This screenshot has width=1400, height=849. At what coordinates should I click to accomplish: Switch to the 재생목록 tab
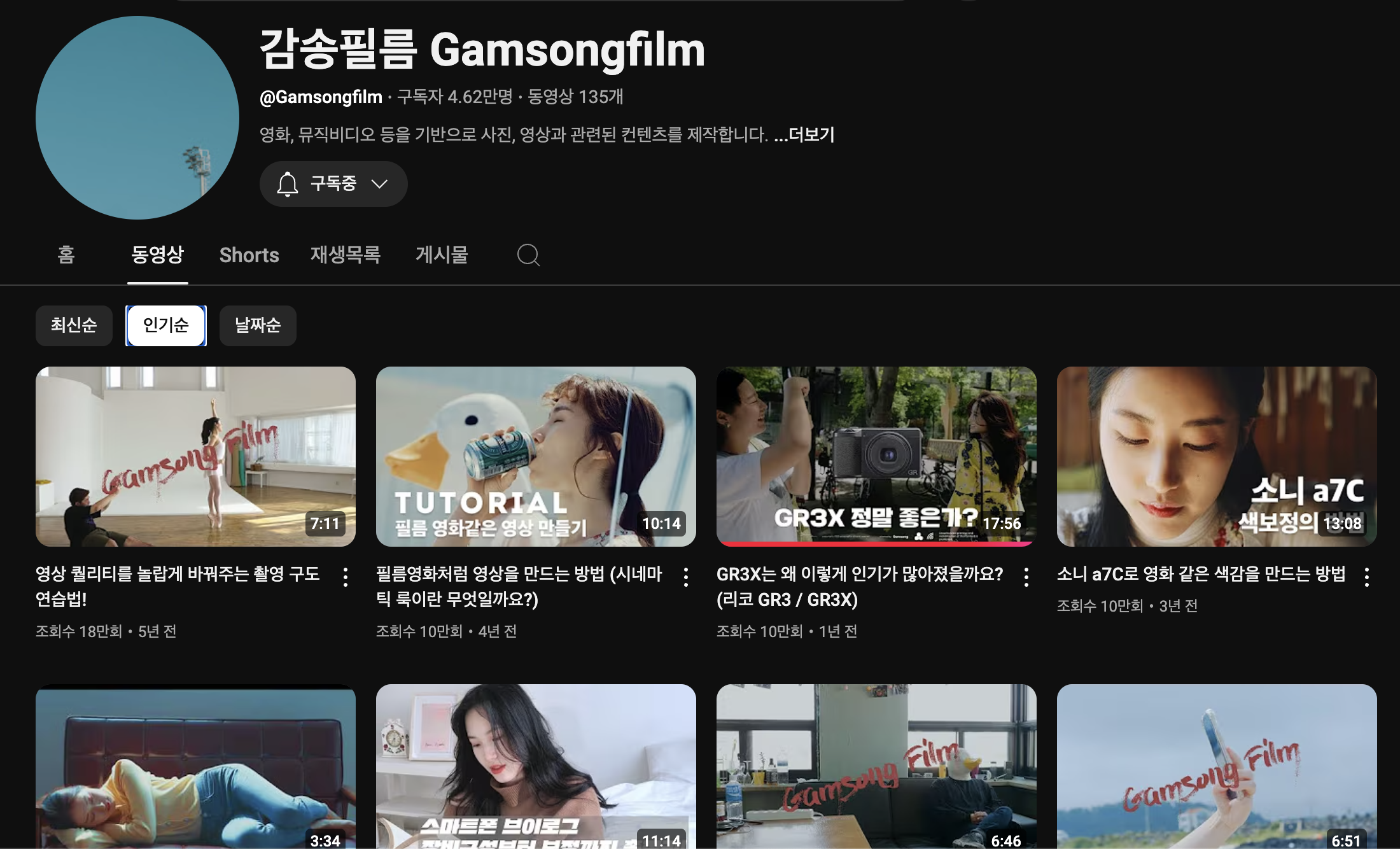346,255
